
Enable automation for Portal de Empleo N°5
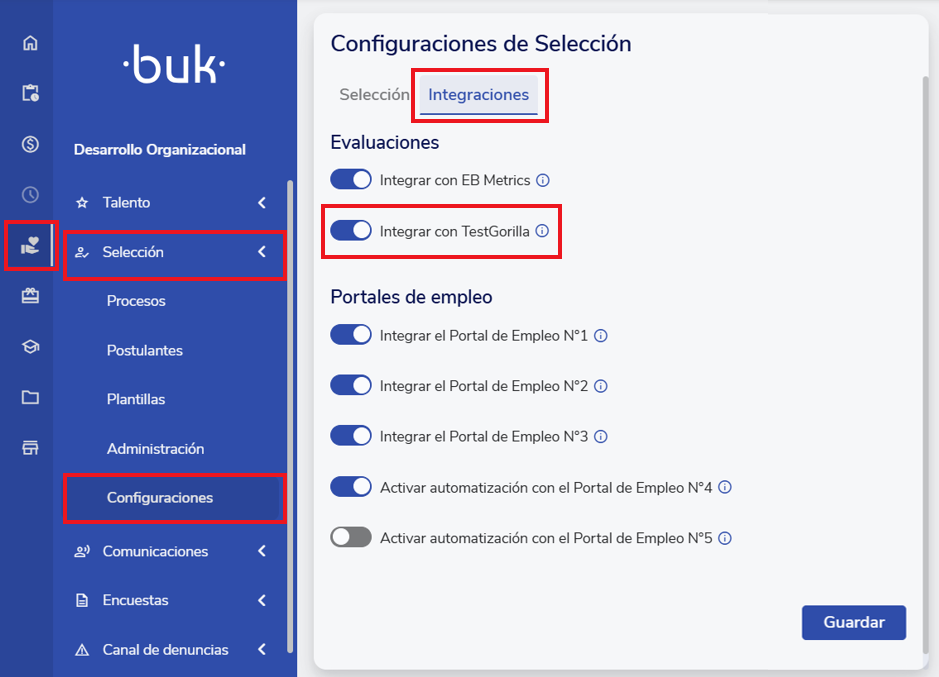pyautogui.click(x=351, y=538)
